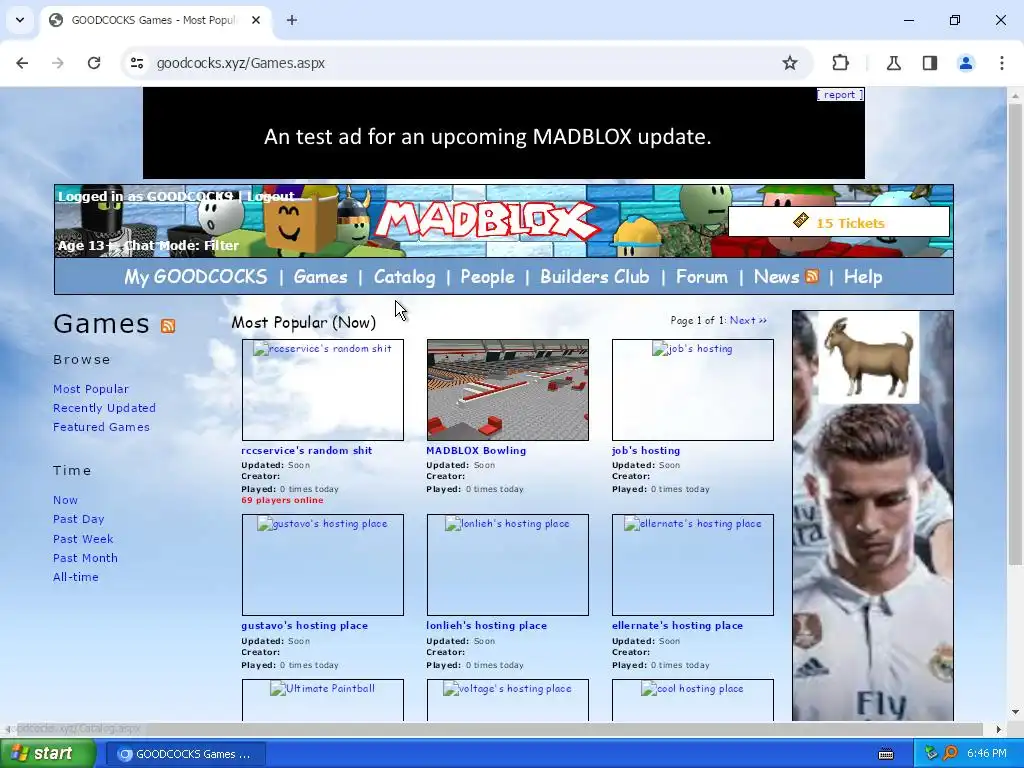
Task: Browse Most Popular games
Action: 91,389
